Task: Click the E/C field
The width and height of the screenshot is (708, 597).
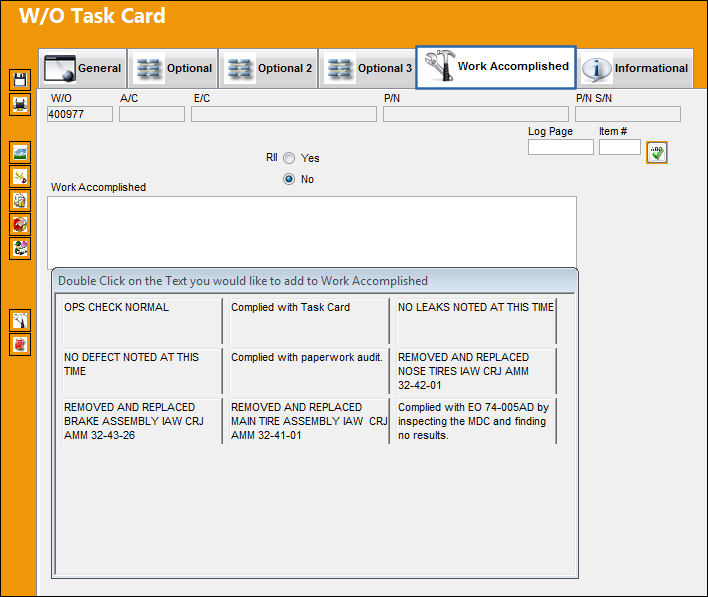Action: [284, 114]
